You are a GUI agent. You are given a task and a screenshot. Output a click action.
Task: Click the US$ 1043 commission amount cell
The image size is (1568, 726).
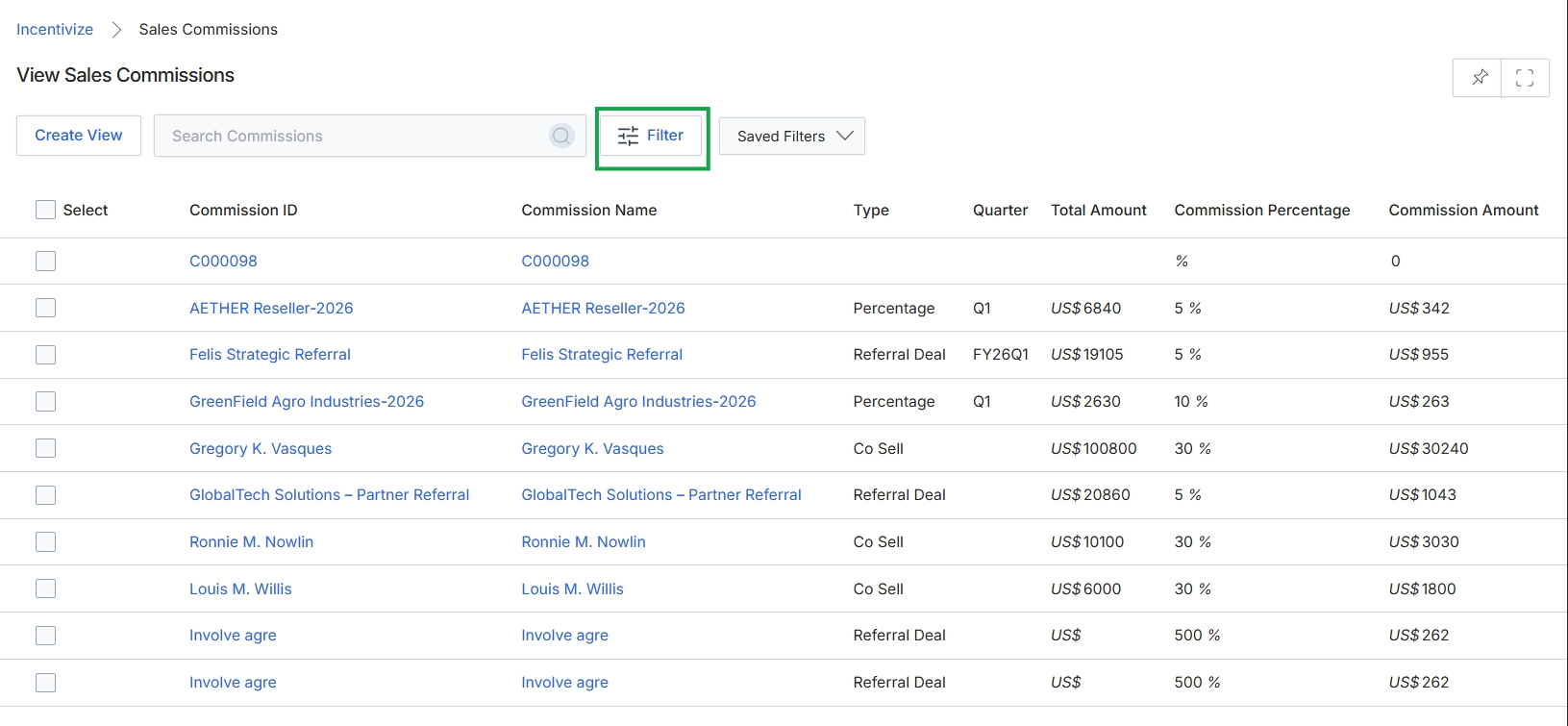[x=1423, y=495]
